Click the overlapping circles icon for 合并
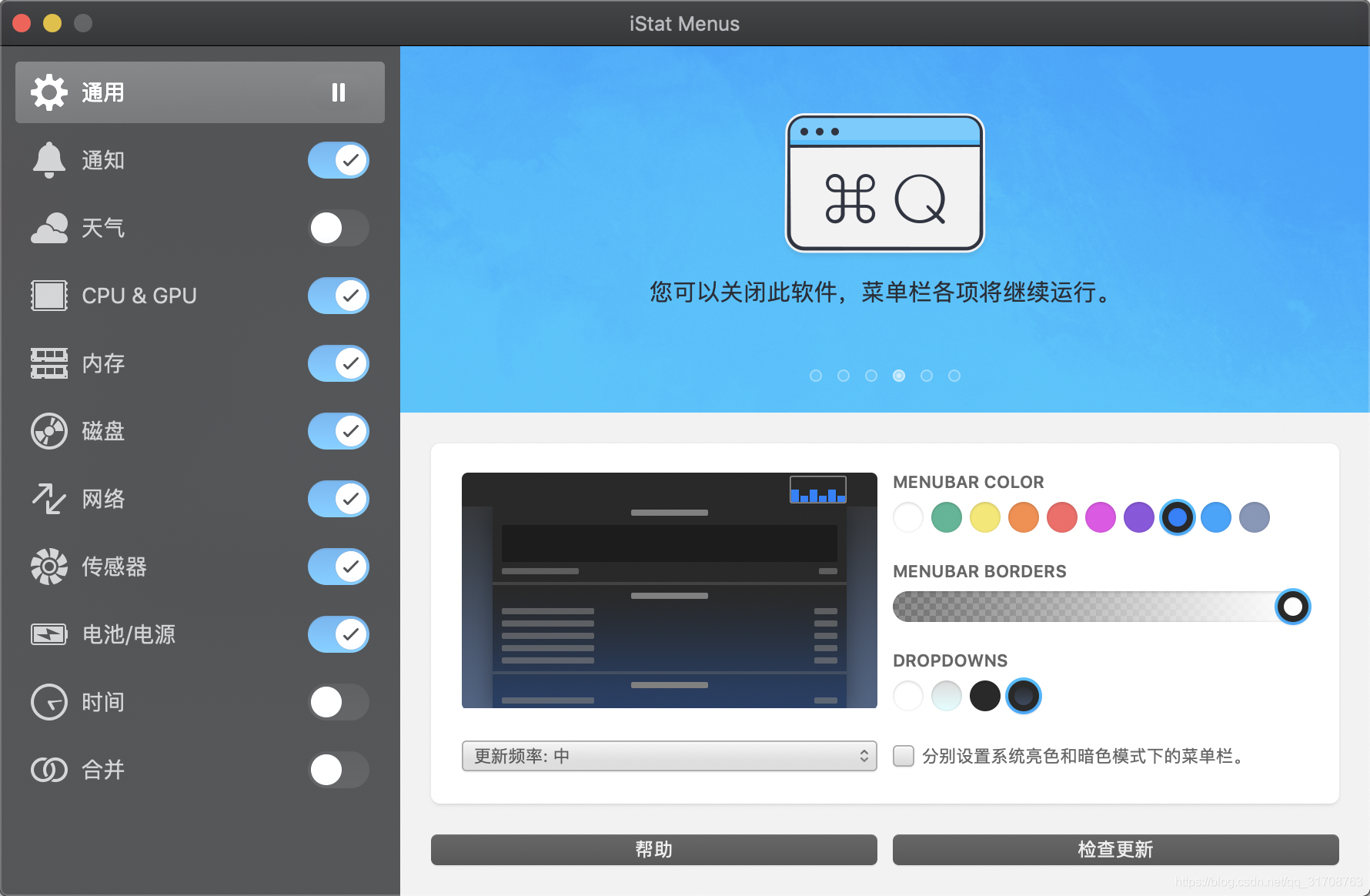The height and width of the screenshot is (896, 1370). [49, 770]
